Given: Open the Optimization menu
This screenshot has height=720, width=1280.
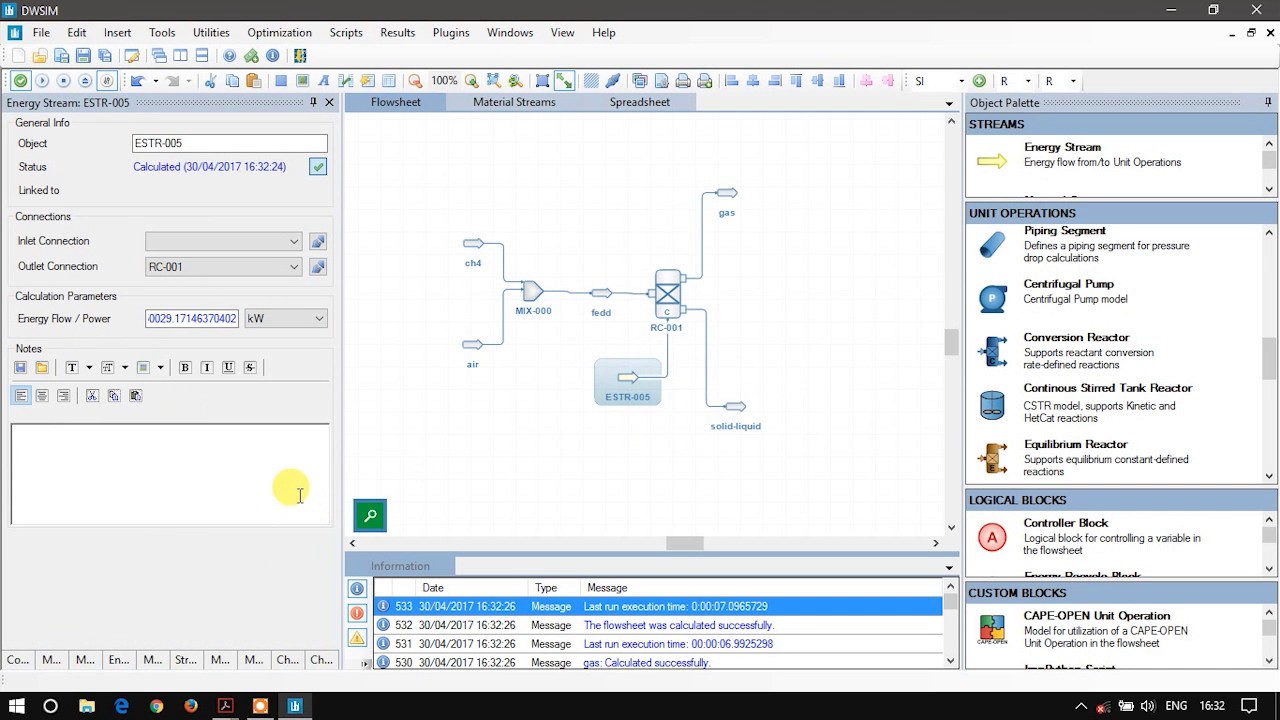Looking at the screenshot, I should click(279, 33).
